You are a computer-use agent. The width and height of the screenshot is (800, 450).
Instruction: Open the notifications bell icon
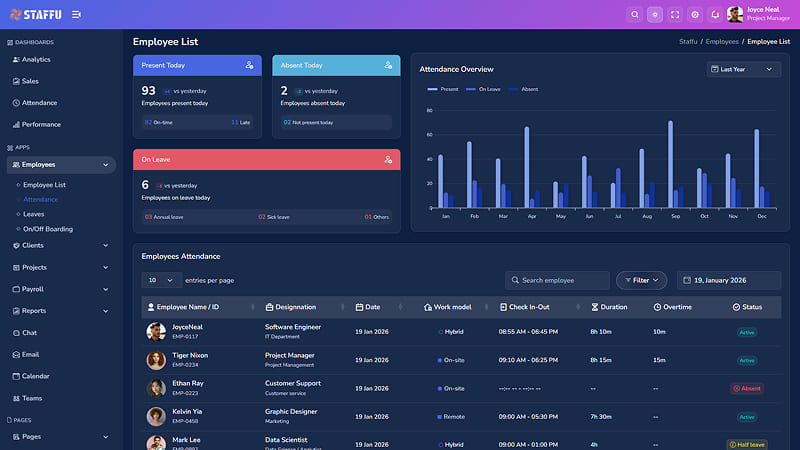tap(715, 15)
